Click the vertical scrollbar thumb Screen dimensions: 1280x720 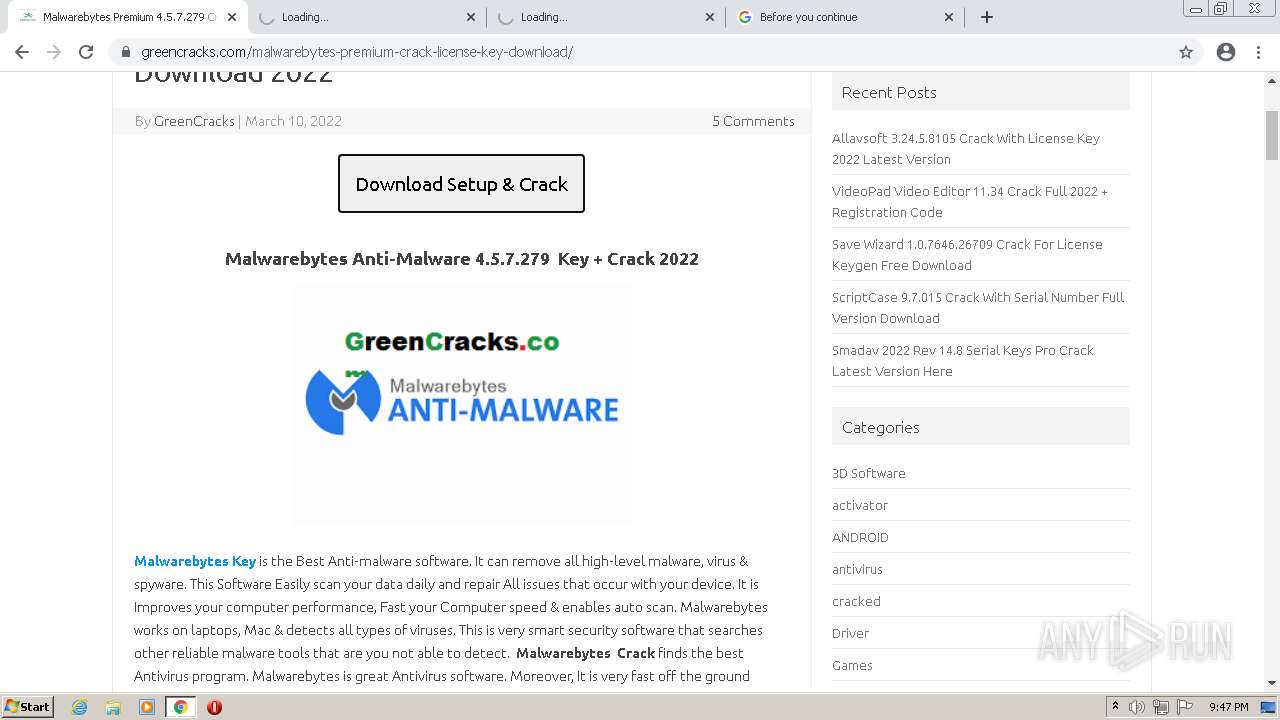1272,135
